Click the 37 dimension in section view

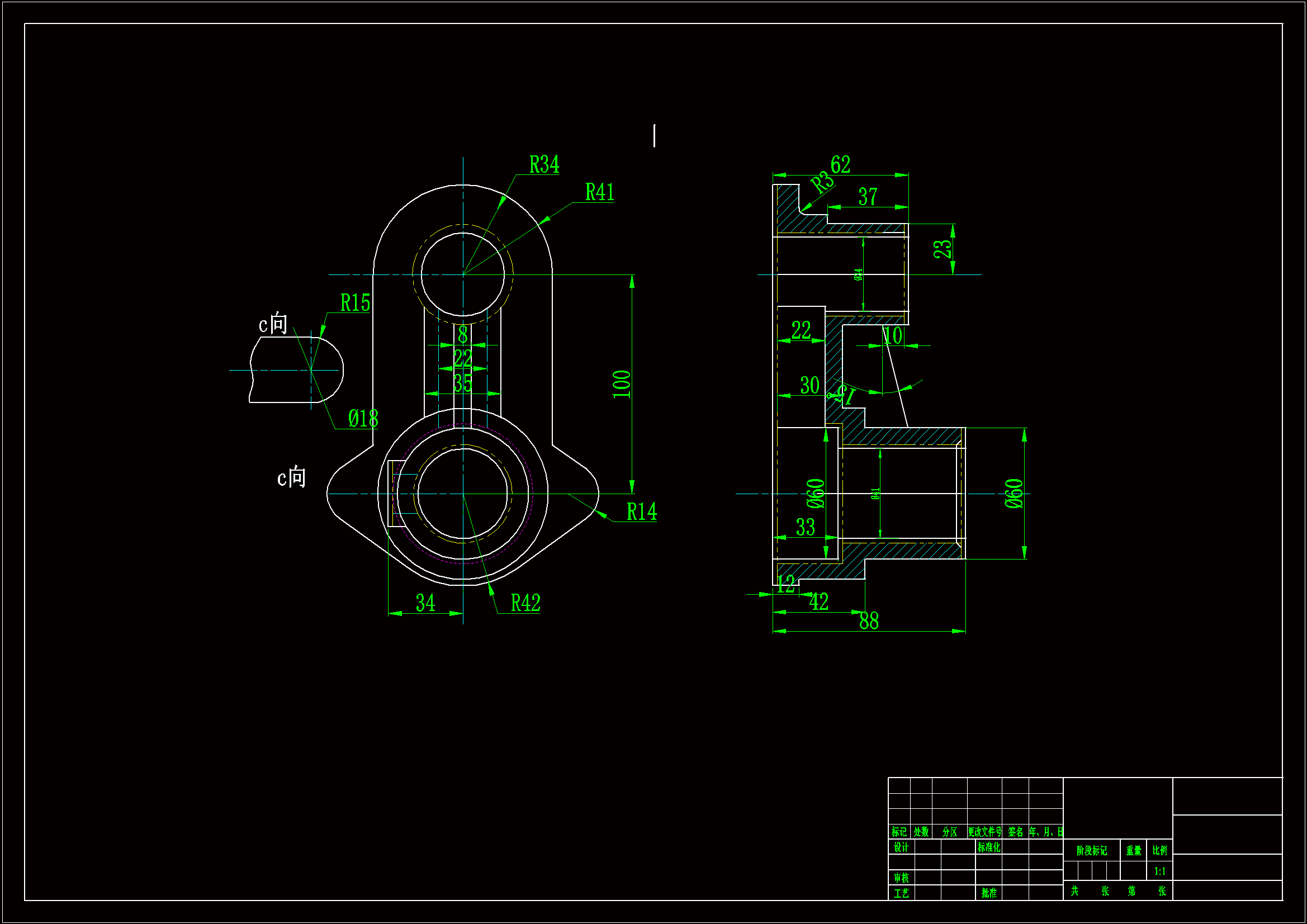click(x=868, y=197)
